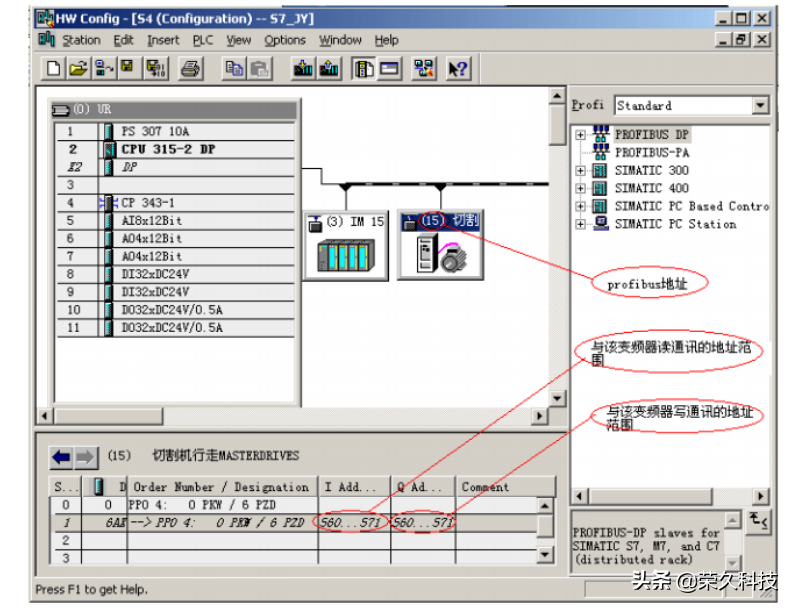Open the PLC menu
Image resolution: width=796 pixels, height=609 pixels.
tap(203, 40)
